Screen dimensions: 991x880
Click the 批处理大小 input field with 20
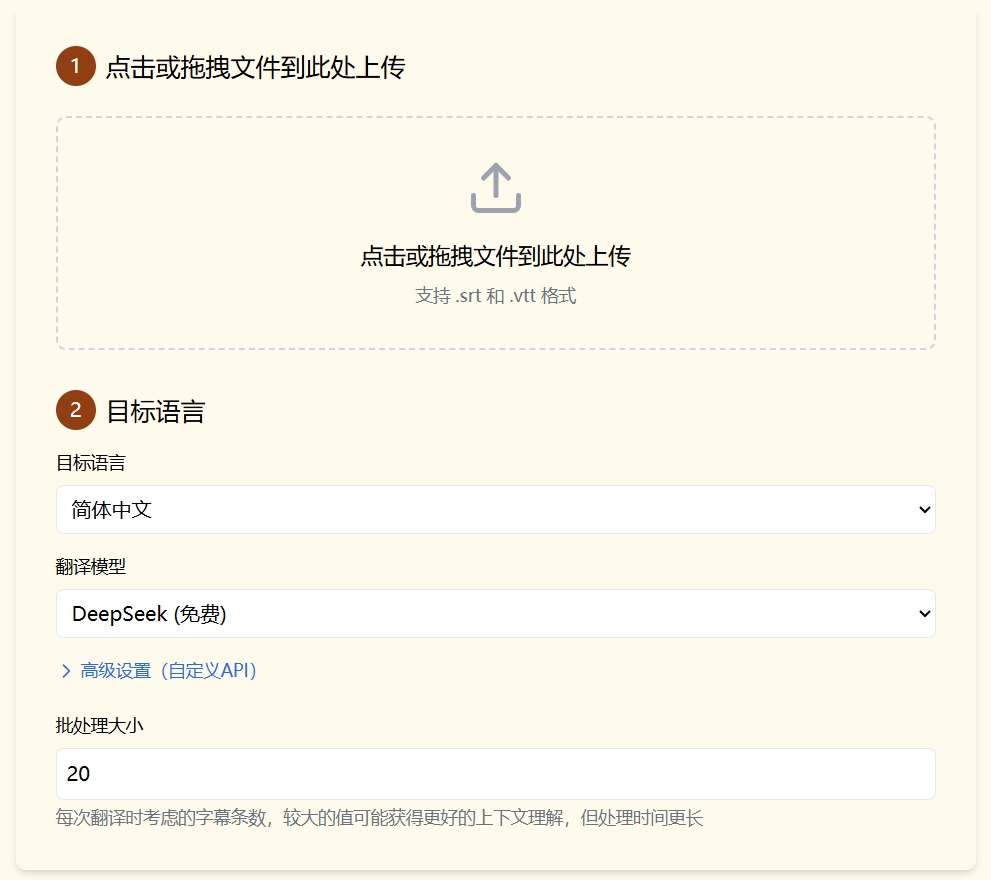[x=496, y=774]
